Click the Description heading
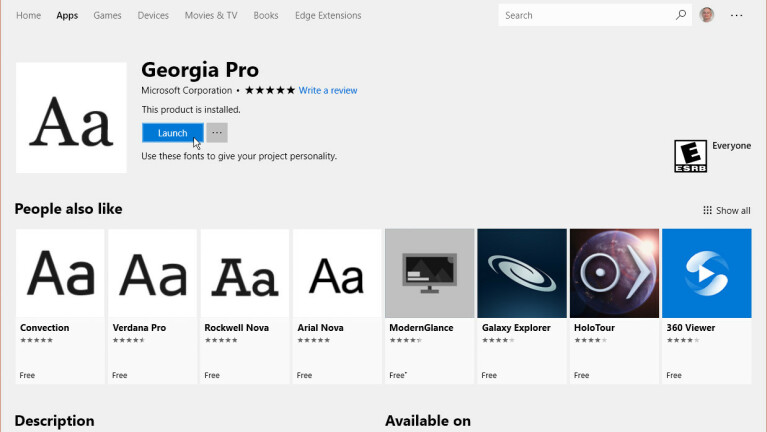This screenshot has height=432, width=767. coord(54,421)
